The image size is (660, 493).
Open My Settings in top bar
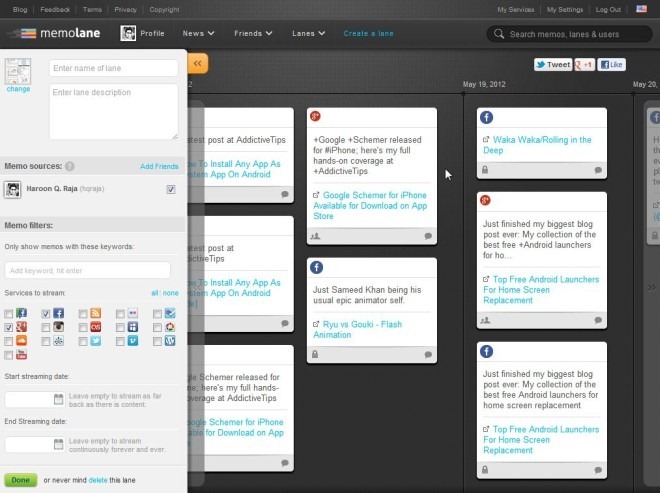(565, 9)
